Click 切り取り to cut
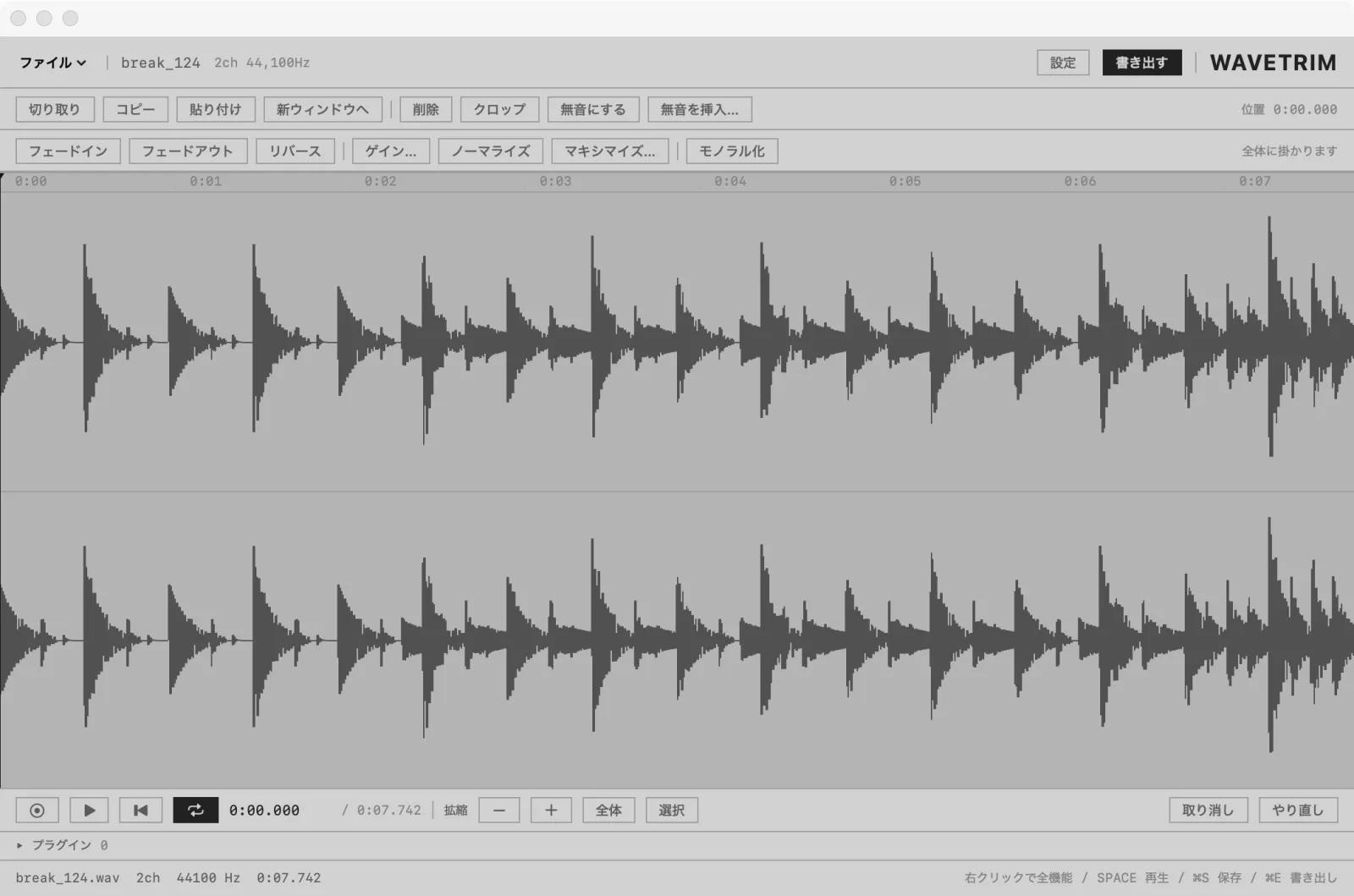Viewport: 1354px width, 896px height. (x=54, y=109)
